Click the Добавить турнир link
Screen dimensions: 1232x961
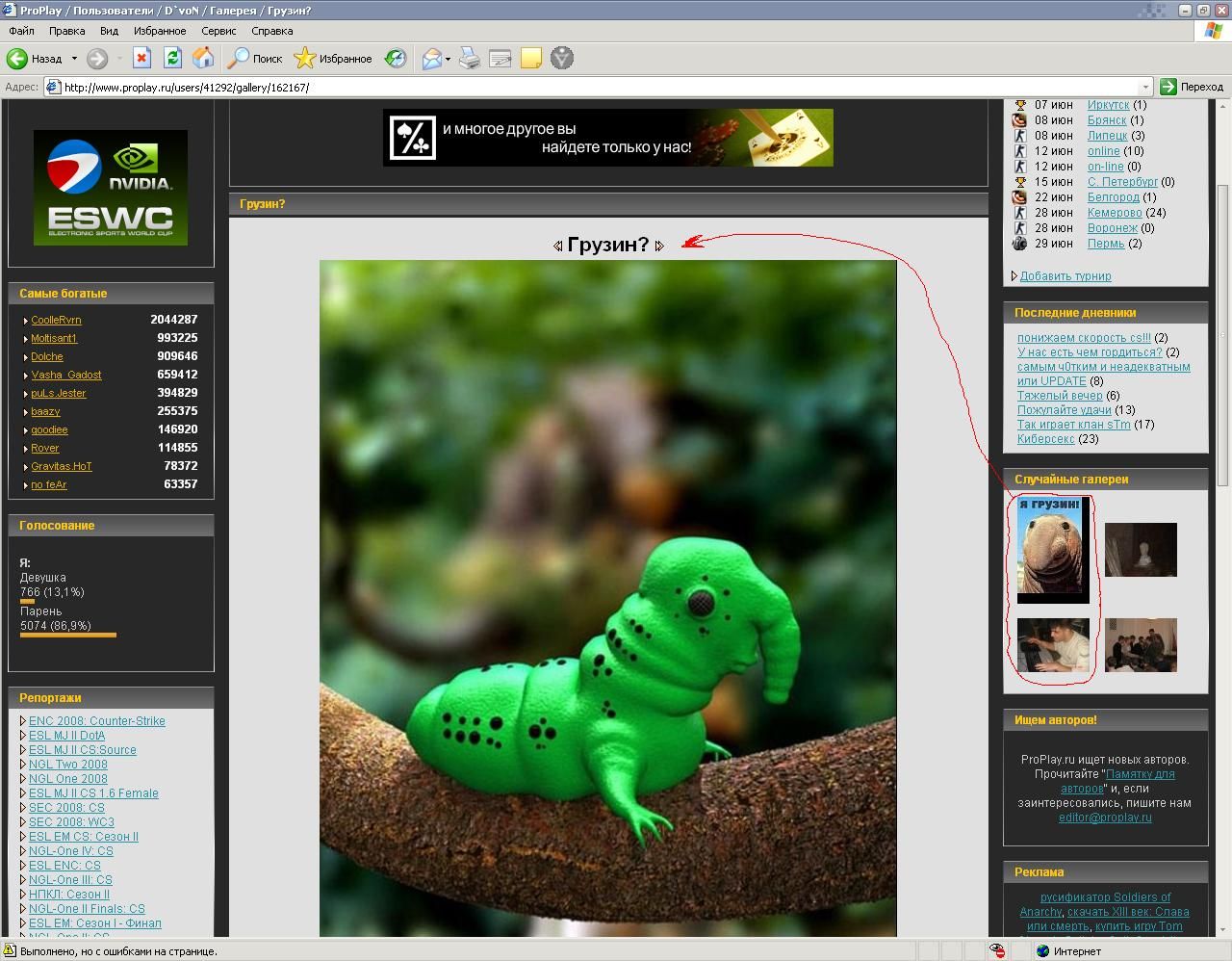(1065, 276)
